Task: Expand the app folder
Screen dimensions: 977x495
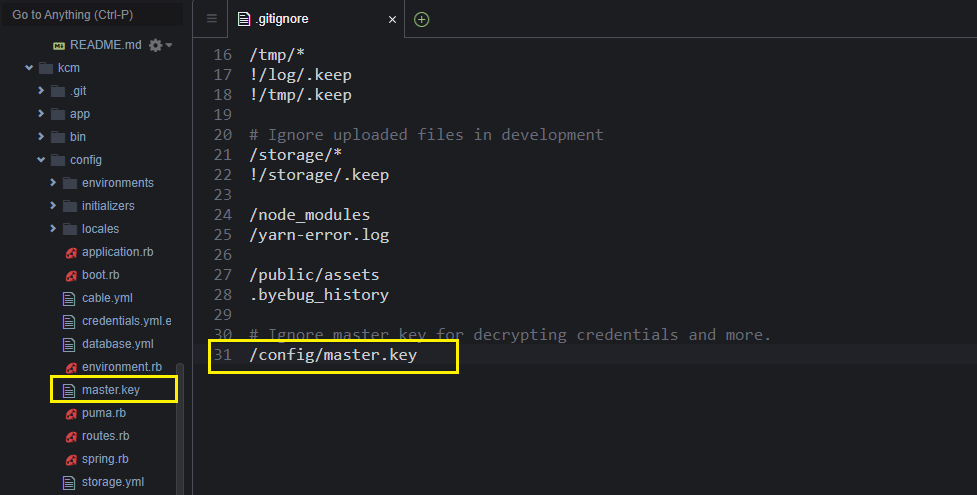Action: coord(41,113)
